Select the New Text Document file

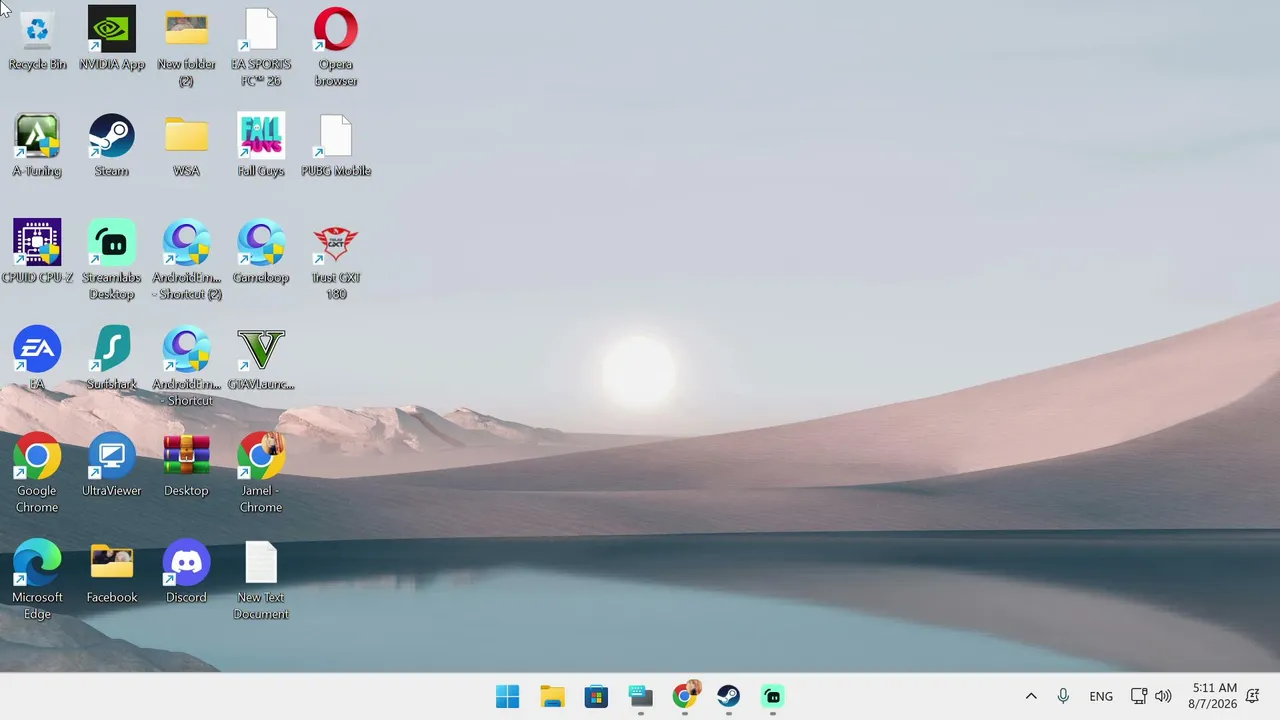261,581
